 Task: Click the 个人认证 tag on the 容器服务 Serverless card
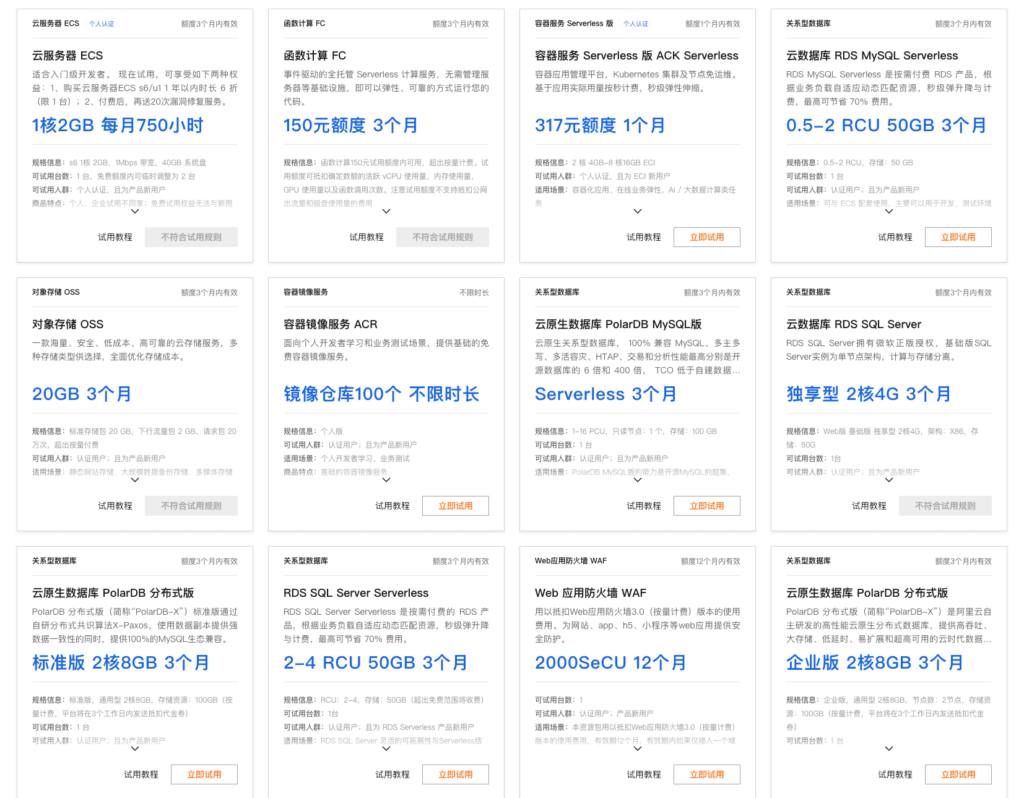click(x=635, y=24)
